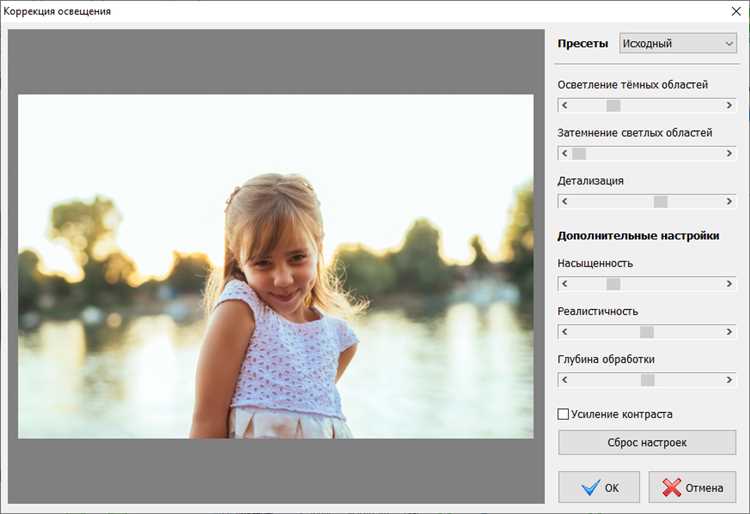
Task: Confirm with the OK checkmark button
Action: (599, 487)
